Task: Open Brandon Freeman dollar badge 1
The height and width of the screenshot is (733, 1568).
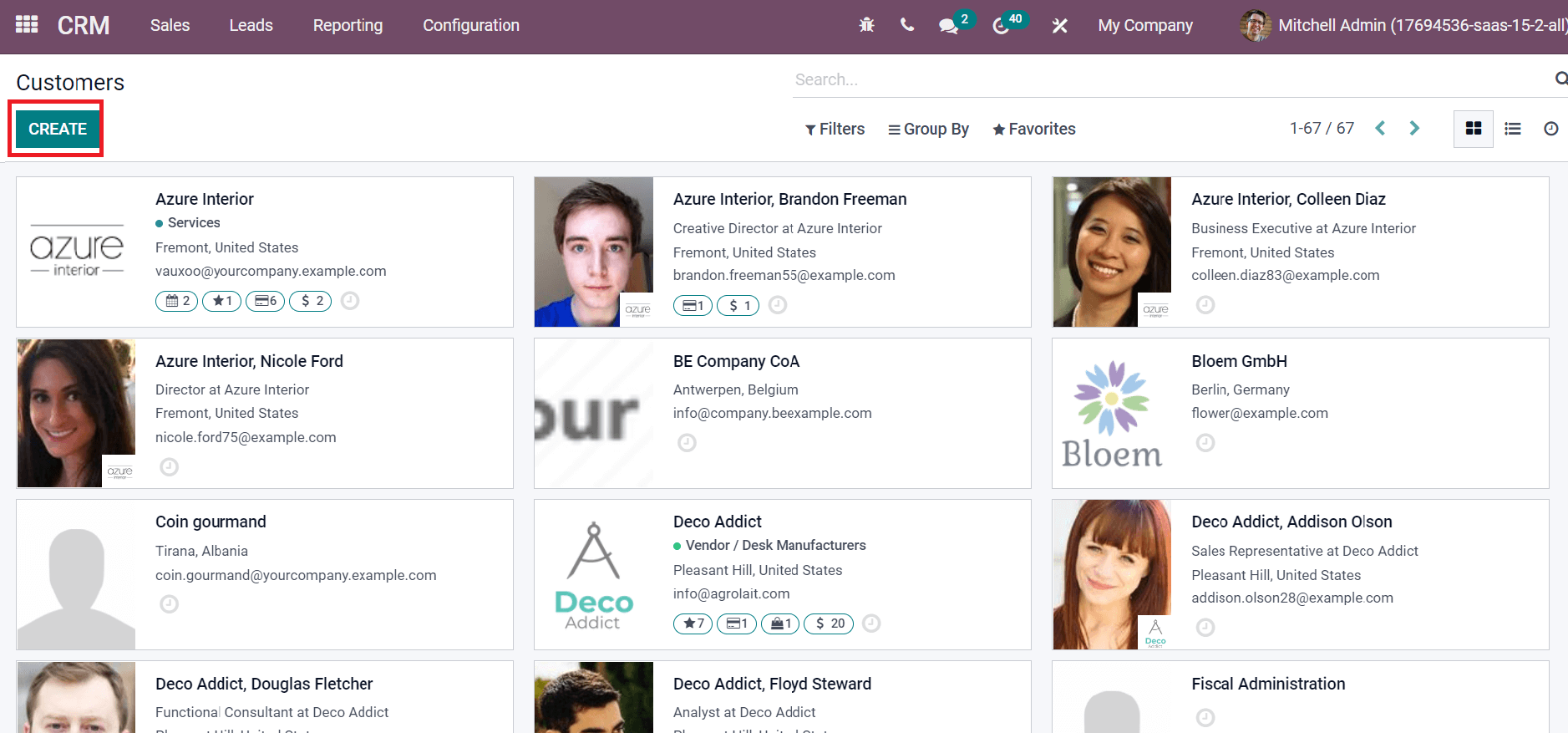Action: click(738, 306)
